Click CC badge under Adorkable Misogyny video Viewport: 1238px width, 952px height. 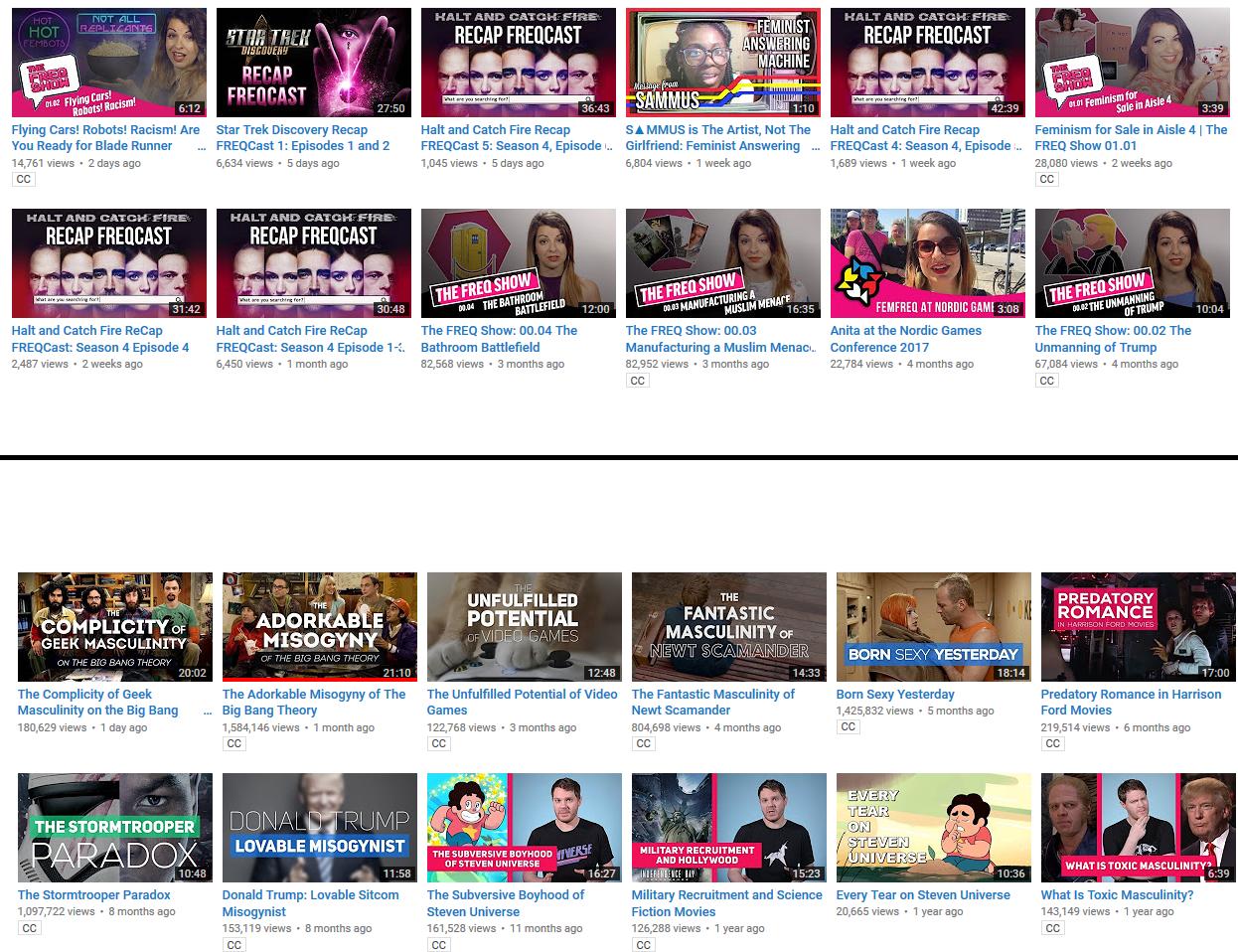point(234,743)
